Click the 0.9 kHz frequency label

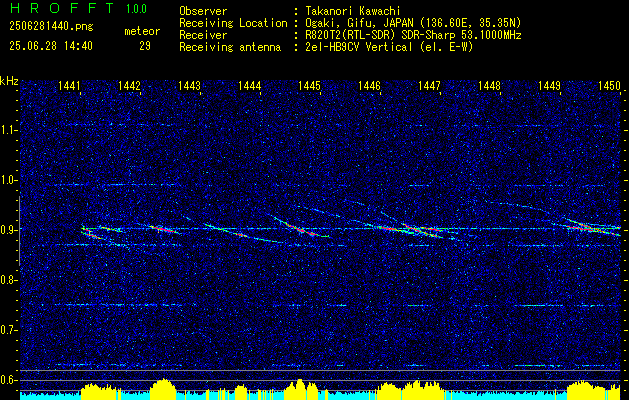pos(7,230)
